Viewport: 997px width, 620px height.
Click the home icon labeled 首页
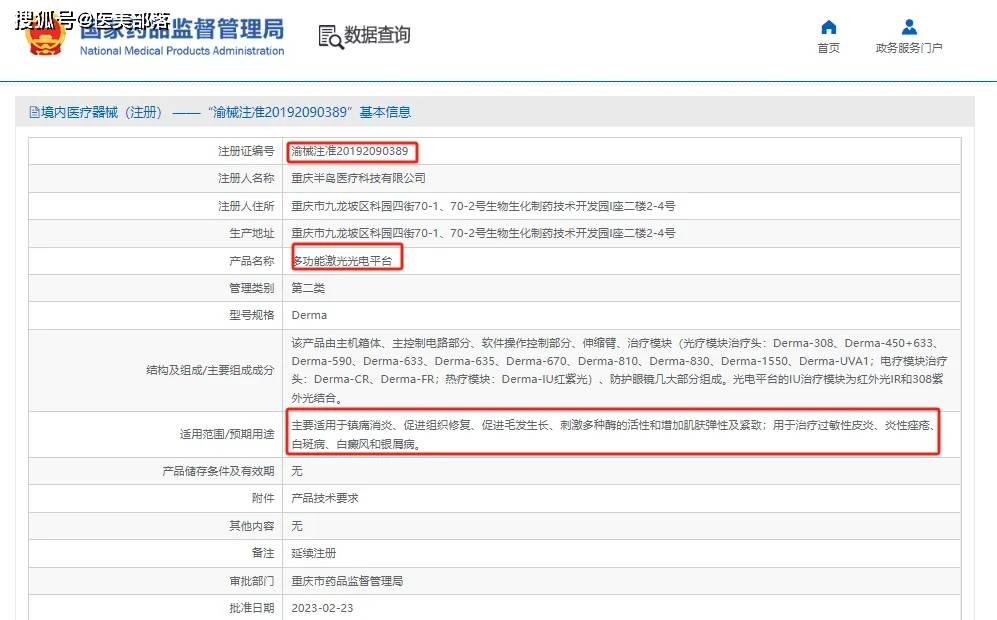829,27
